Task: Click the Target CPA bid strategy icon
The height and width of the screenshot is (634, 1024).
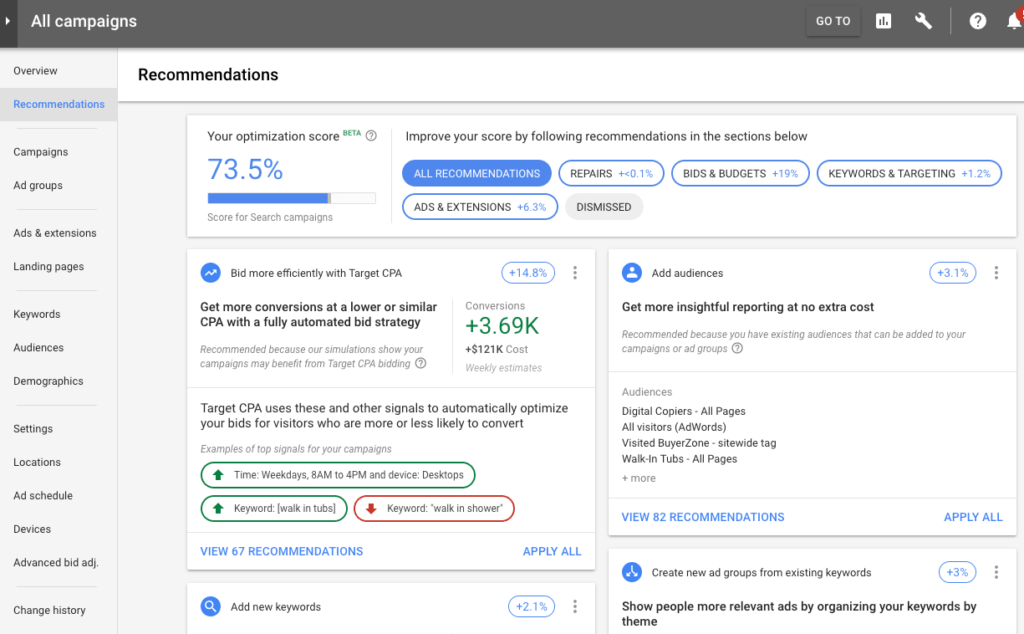Action: [211, 272]
